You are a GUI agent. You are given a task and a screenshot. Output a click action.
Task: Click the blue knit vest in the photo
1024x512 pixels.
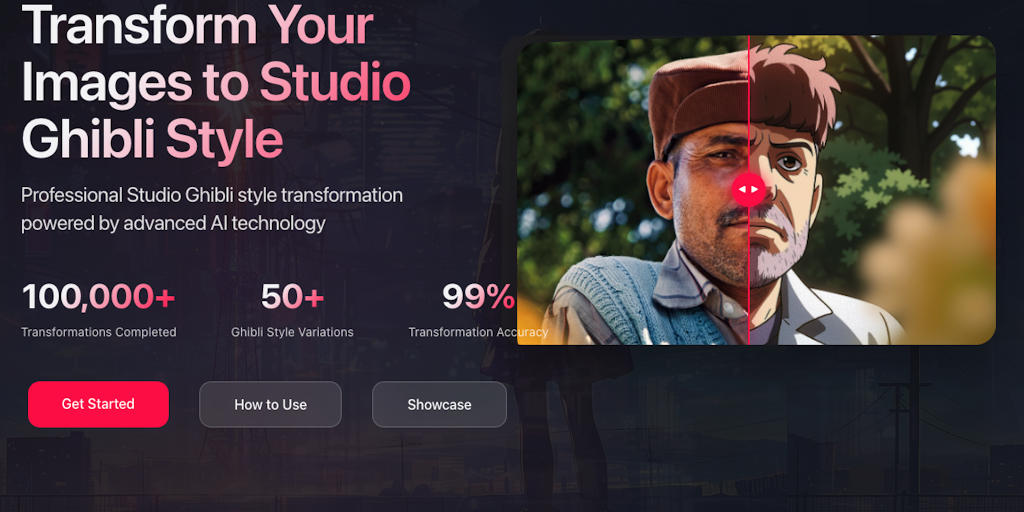(x=612, y=300)
